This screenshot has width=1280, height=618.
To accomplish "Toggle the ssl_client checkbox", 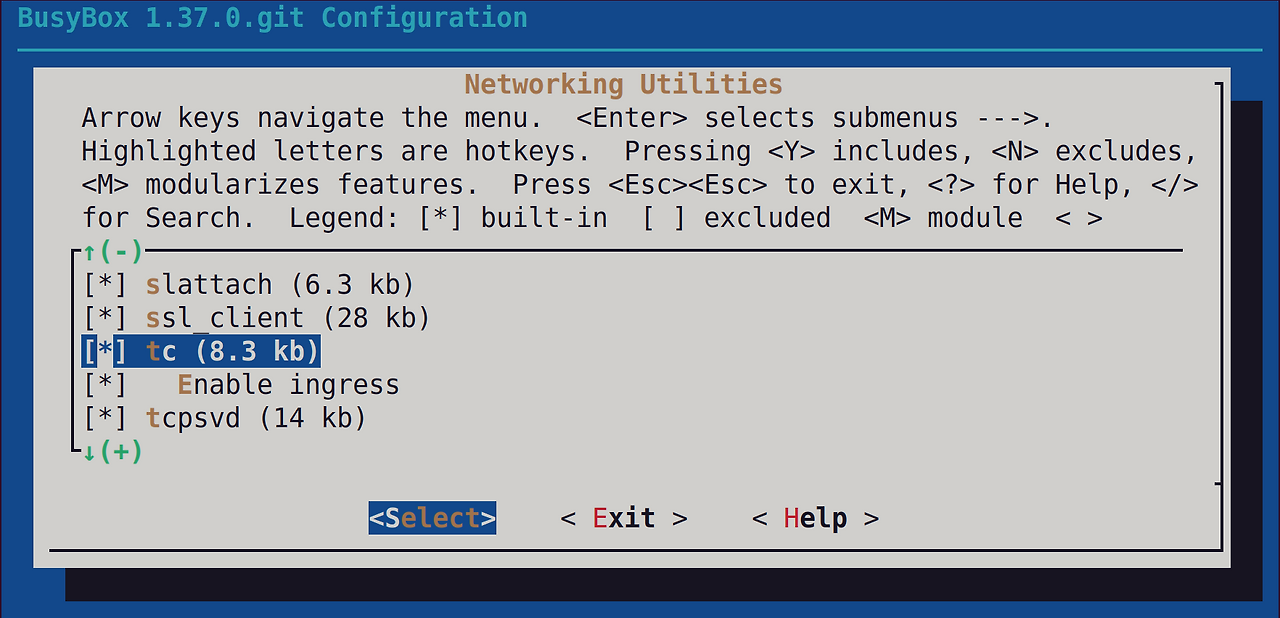I will click(104, 318).
